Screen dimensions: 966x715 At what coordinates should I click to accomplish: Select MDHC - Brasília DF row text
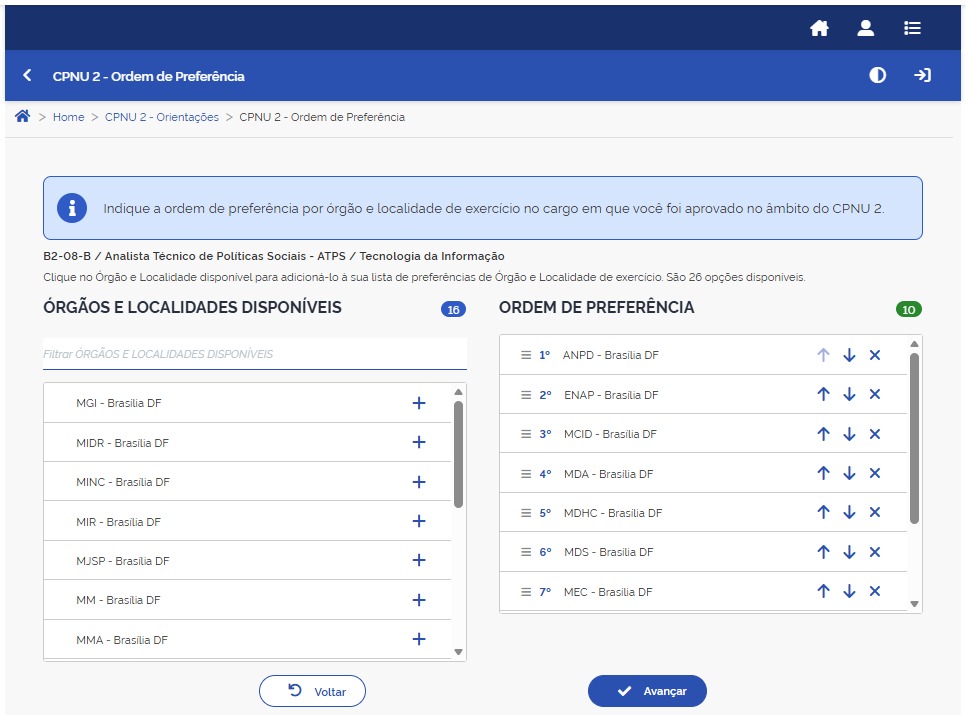[x=613, y=512]
